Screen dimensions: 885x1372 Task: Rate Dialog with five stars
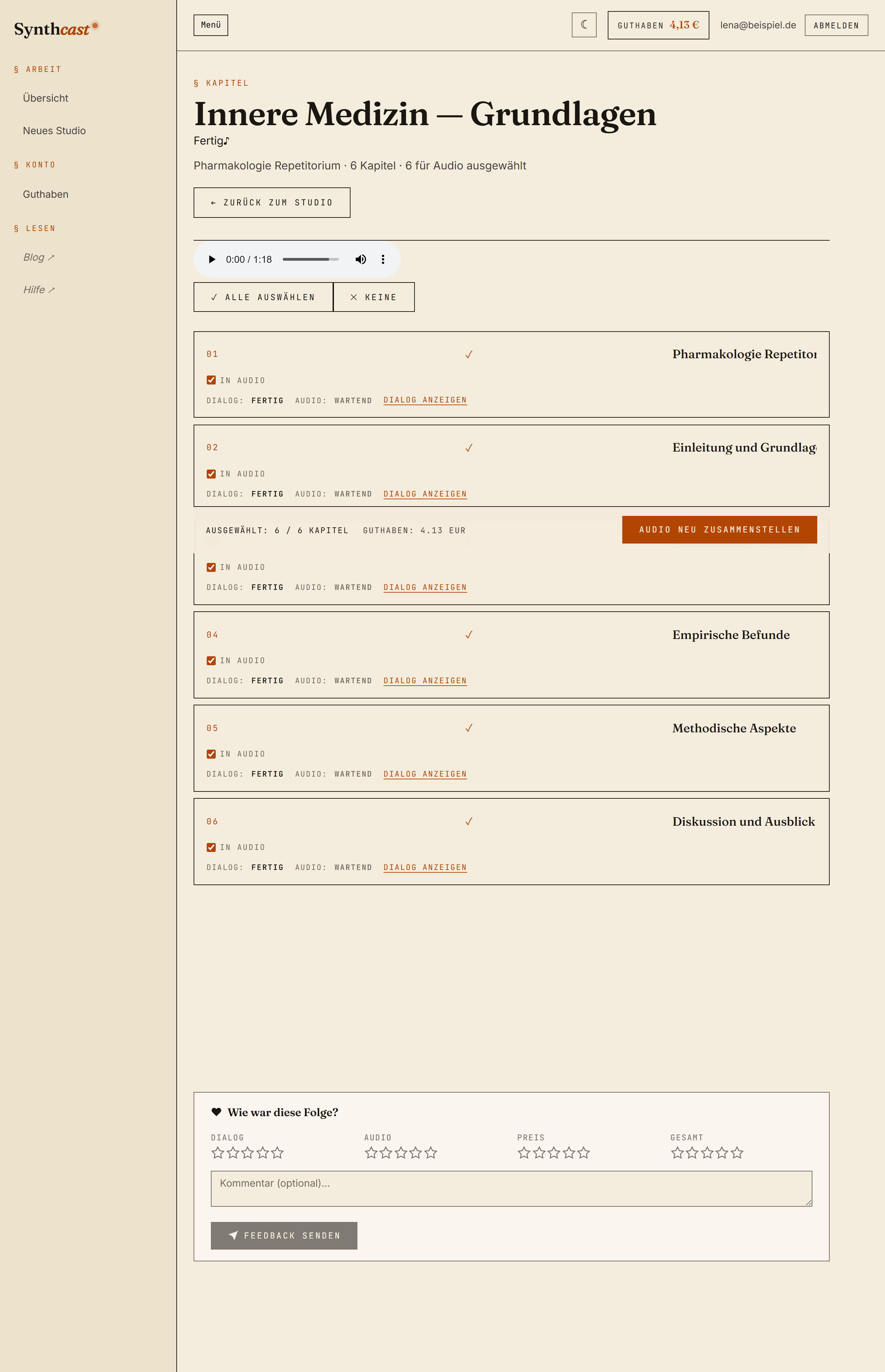point(278,1152)
